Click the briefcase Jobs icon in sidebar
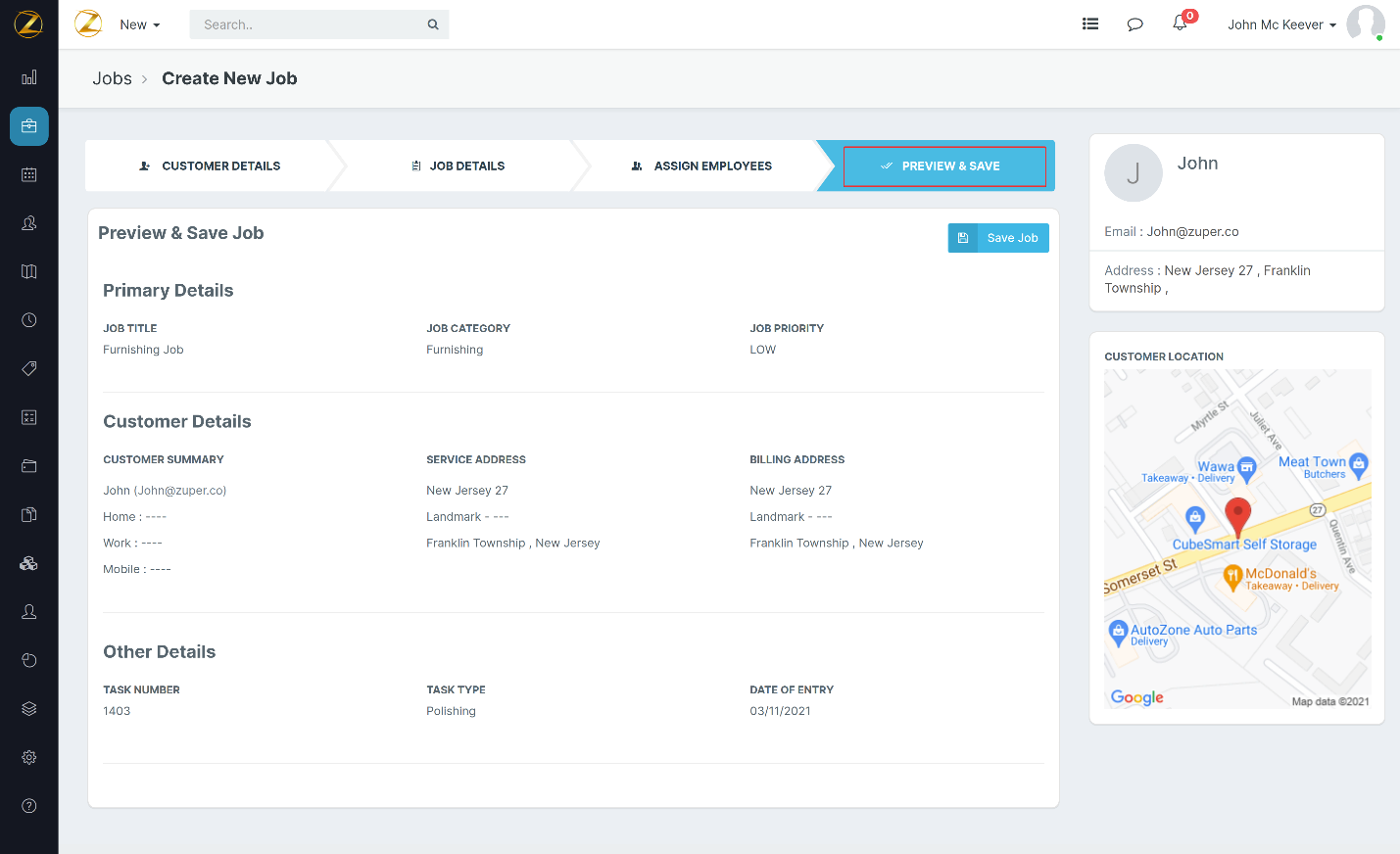The height and width of the screenshot is (854, 1400). point(29,126)
